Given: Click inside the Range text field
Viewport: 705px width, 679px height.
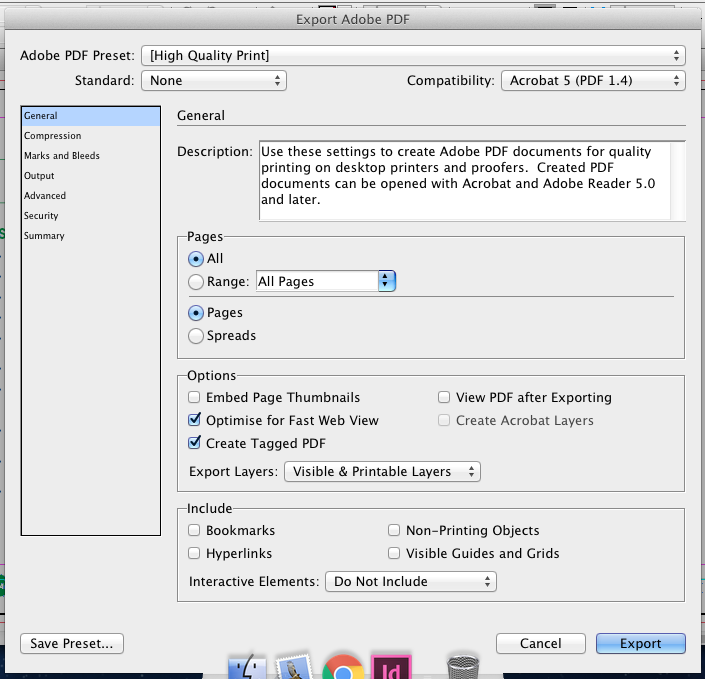Looking at the screenshot, I should coord(317,281).
